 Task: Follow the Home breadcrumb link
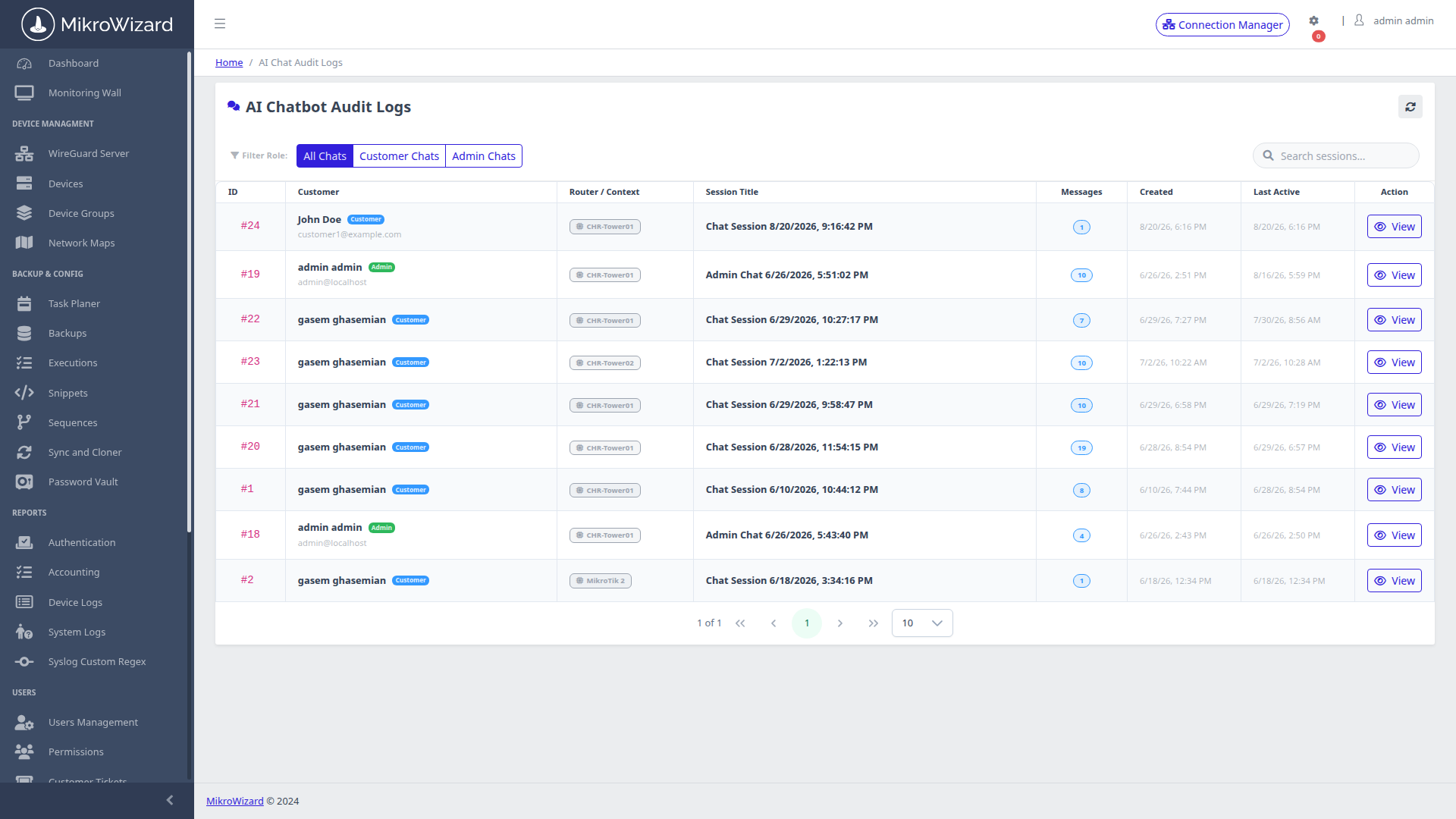click(229, 63)
